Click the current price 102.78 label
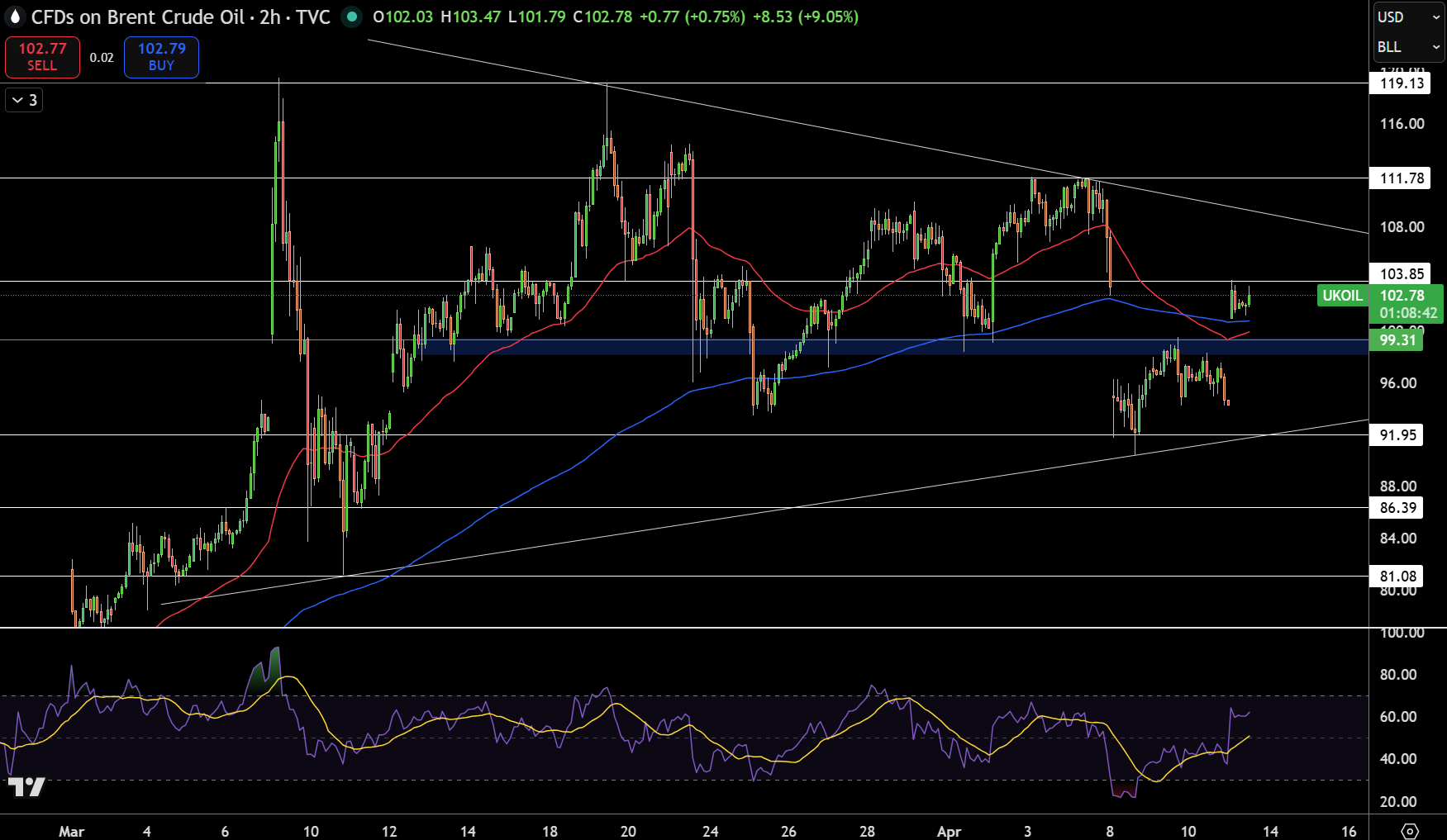This screenshot has width=1447, height=840. tap(1402, 296)
